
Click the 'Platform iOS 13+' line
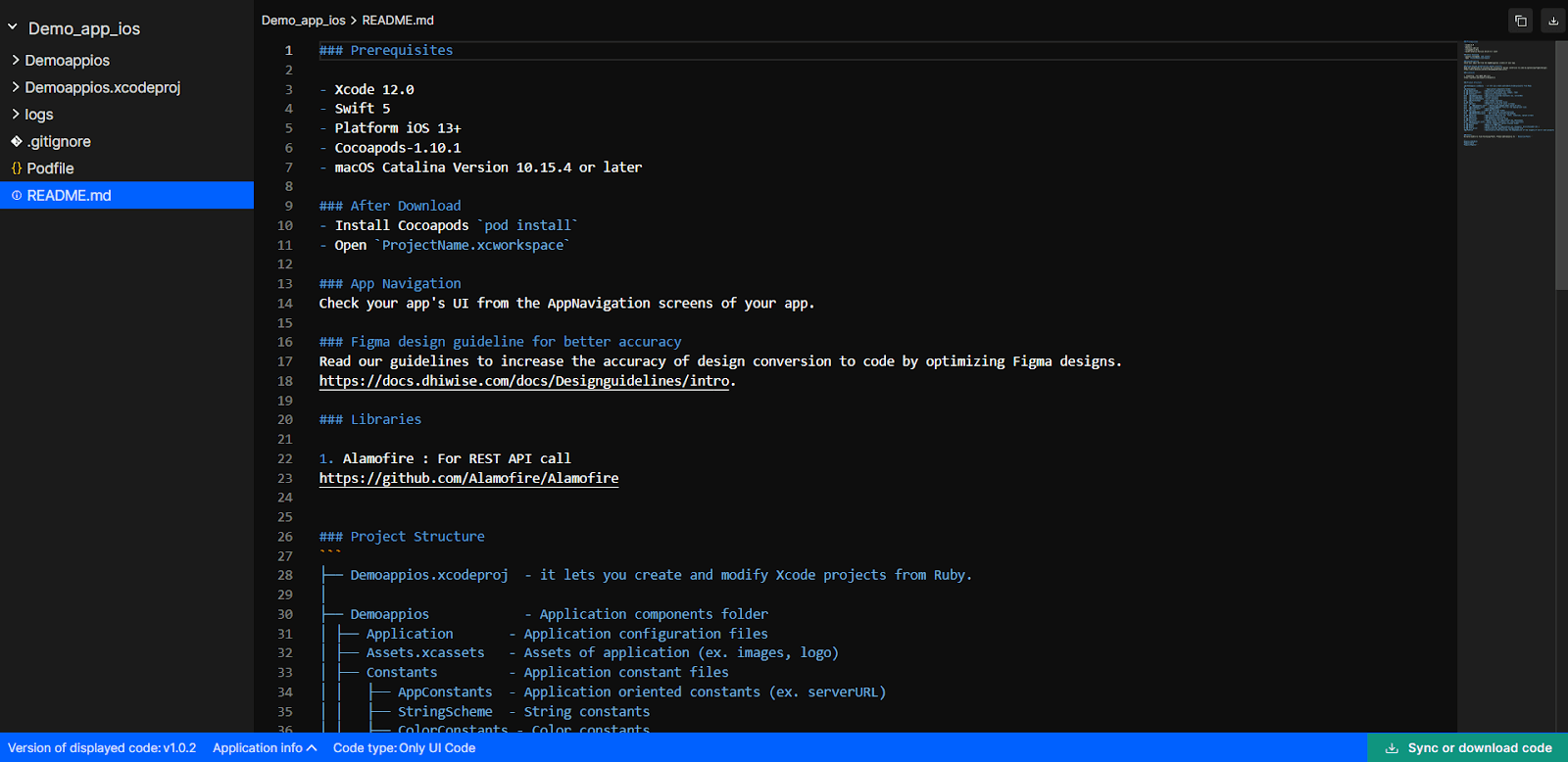(398, 128)
